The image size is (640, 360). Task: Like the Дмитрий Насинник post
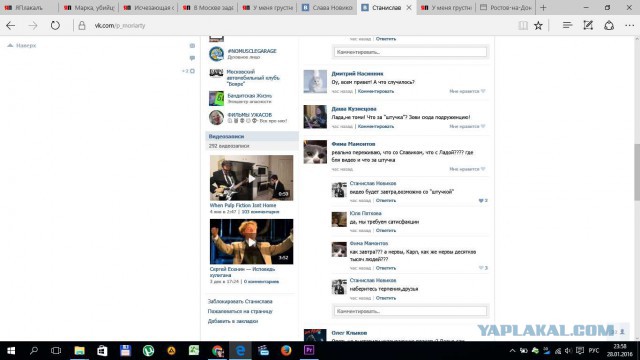467,91
